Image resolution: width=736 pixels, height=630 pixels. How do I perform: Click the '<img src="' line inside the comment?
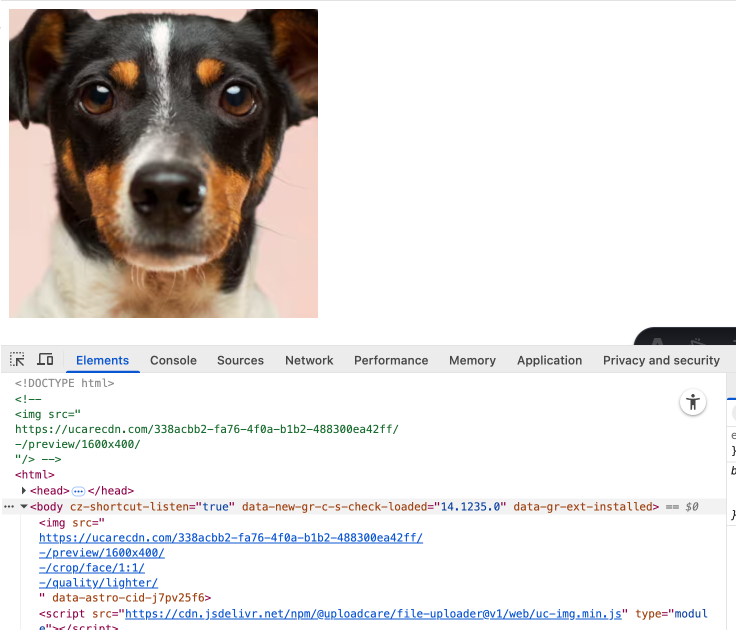click(x=48, y=414)
